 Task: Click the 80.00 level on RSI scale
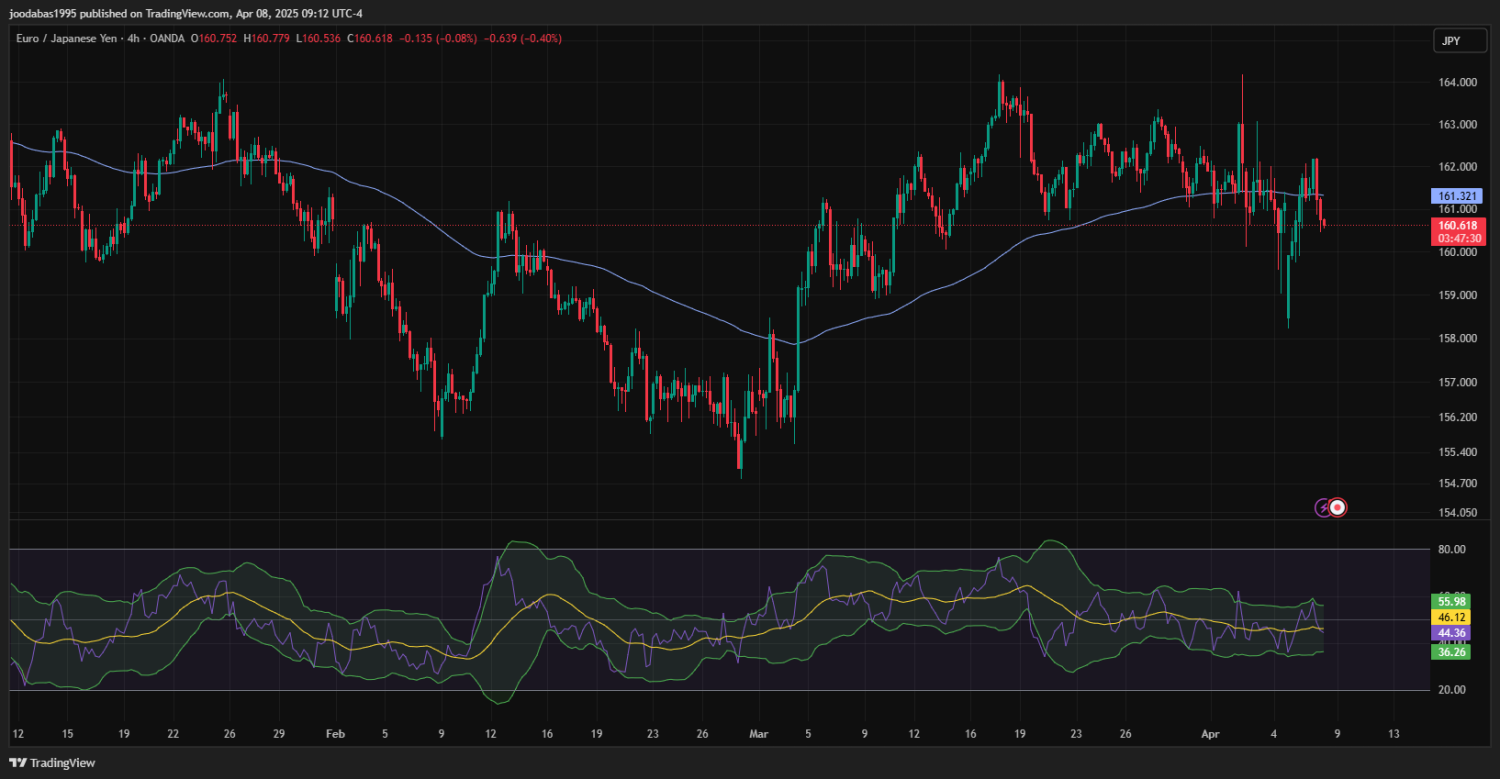coord(1451,549)
